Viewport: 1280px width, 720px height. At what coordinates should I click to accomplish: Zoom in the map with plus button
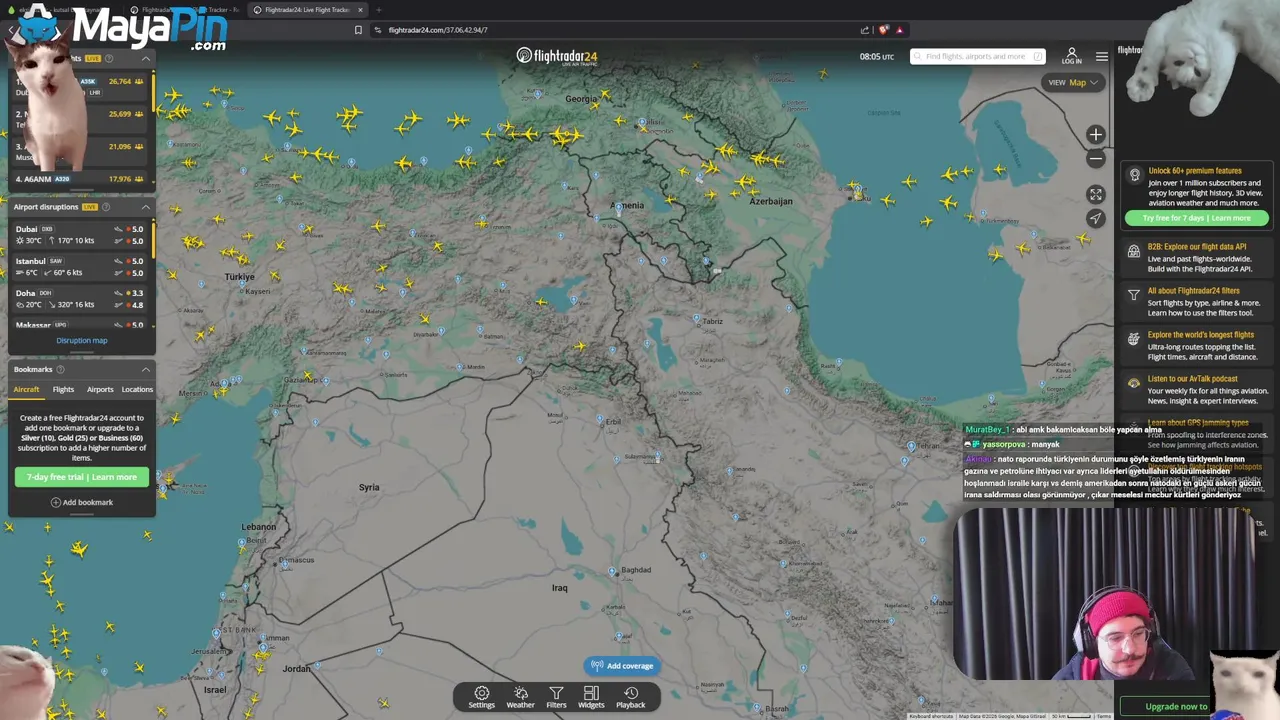(x=1096, y=134)
